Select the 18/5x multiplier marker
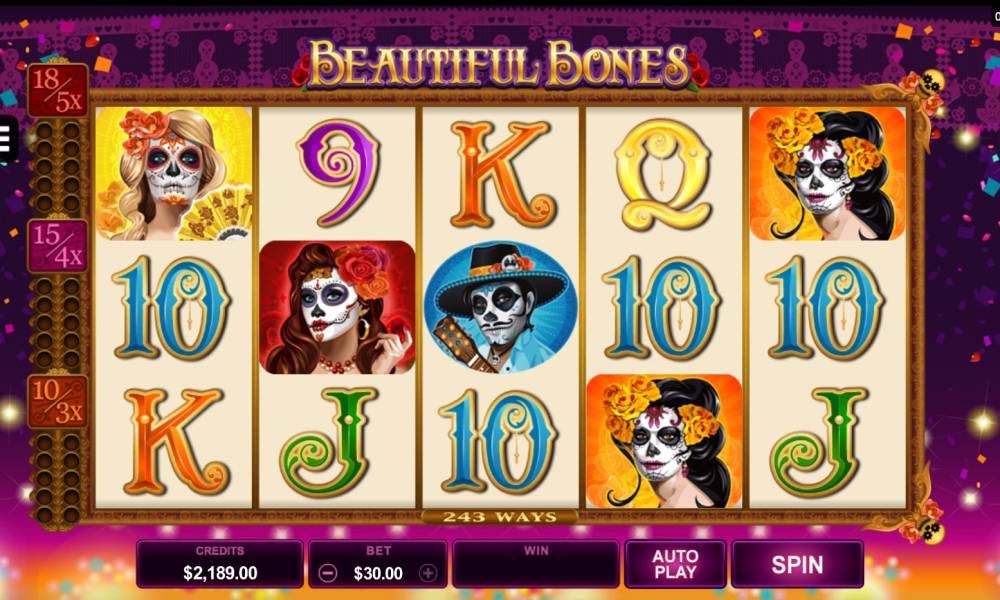The image size is (1000, 600). (x=57, y=91)
